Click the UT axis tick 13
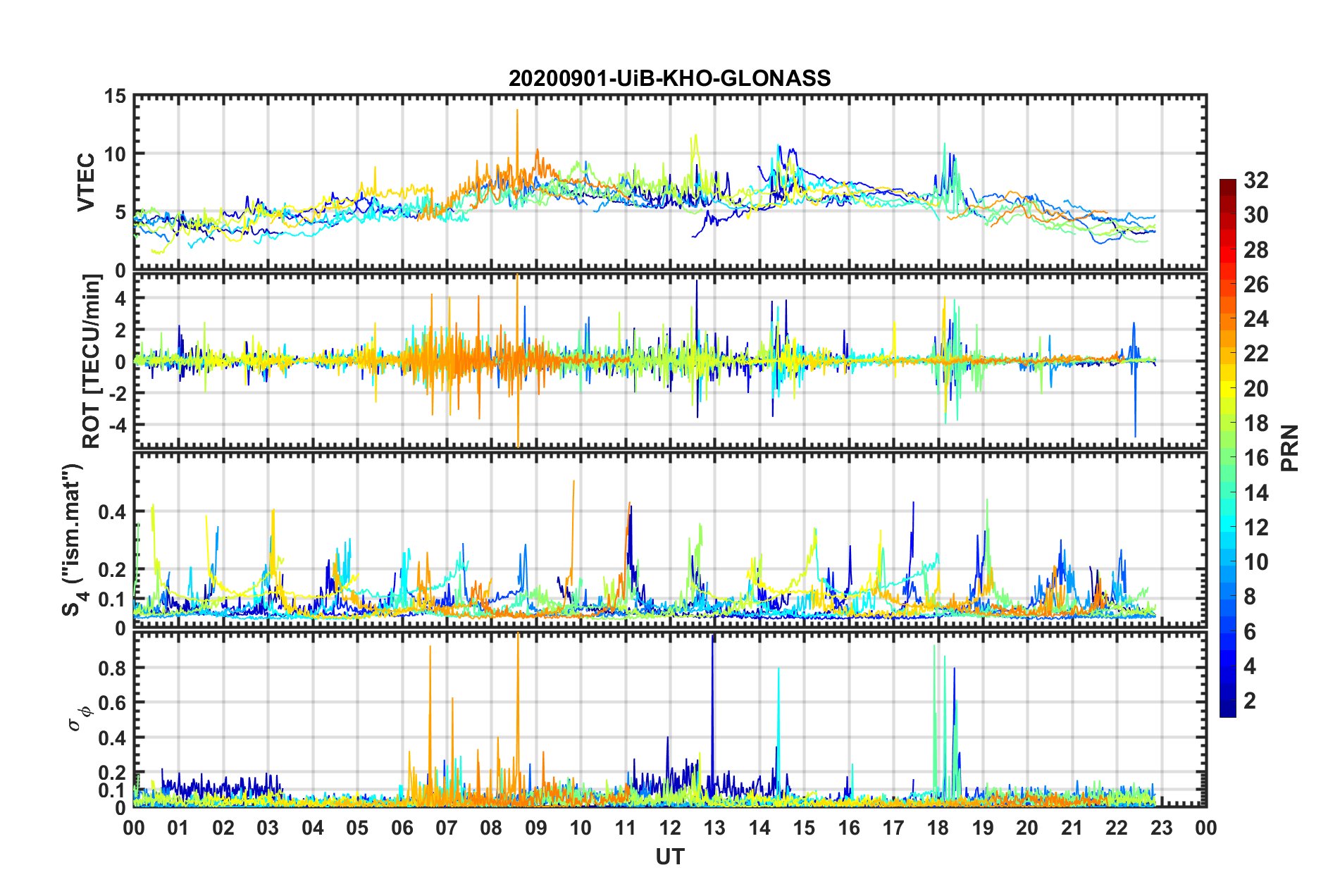This screenshot has width=1340, height=896. click(714, 828)
